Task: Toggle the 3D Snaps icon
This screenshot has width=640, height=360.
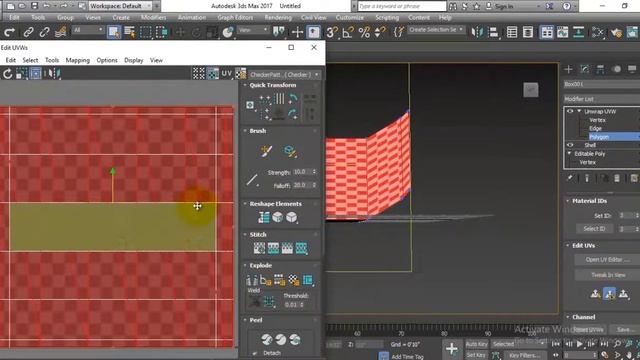Action: click(x=332, y=32)
